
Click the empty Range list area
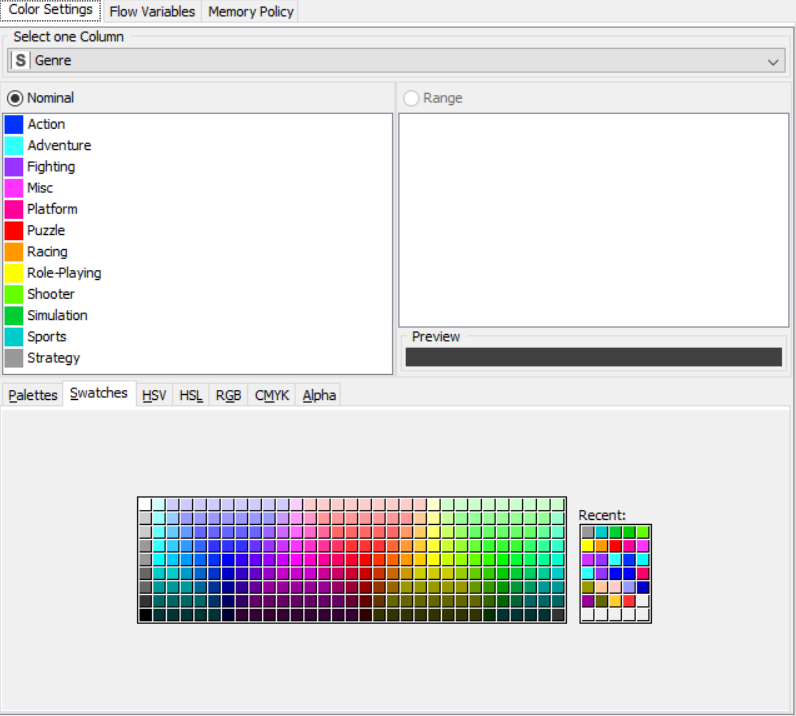[593, 220]
